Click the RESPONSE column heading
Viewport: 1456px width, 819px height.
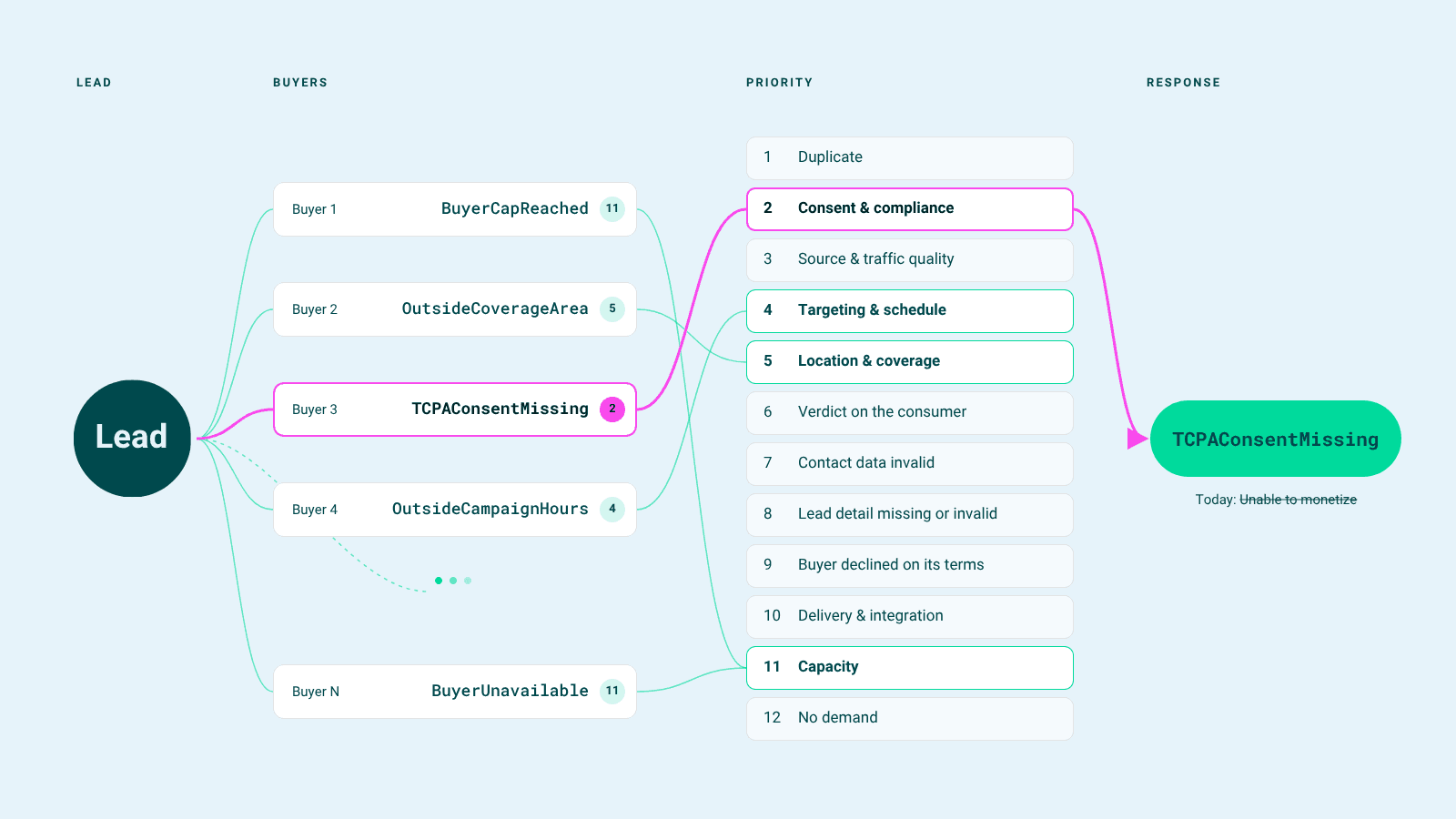pos(1183,83)
